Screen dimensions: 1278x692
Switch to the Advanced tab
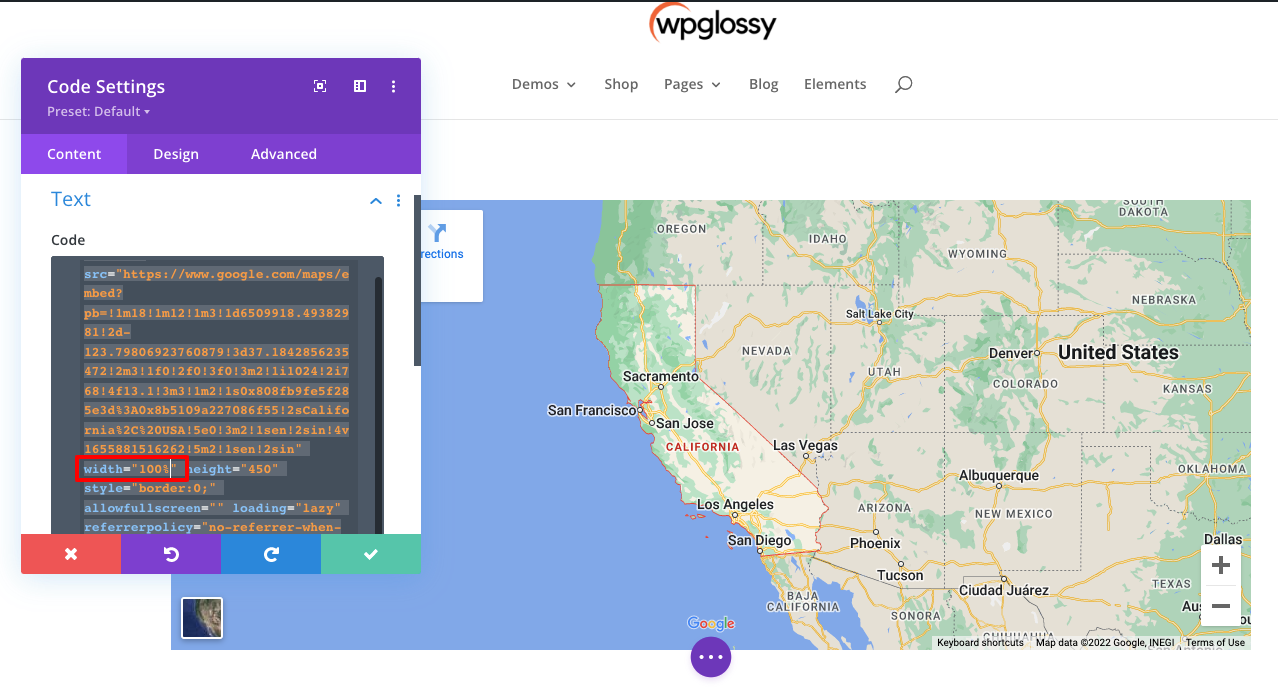284,154
